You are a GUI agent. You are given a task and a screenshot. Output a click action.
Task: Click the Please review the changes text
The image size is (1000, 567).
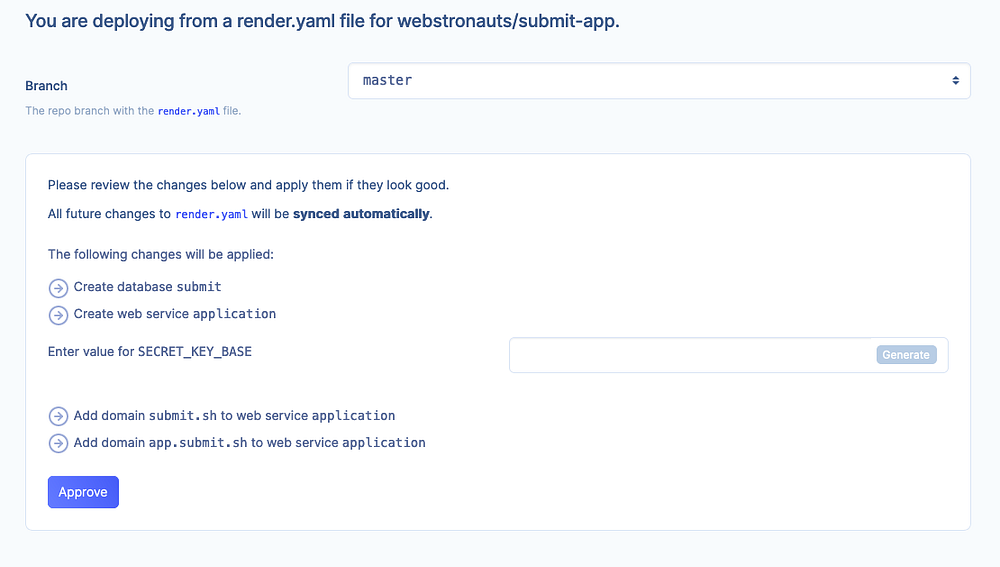(248, 185)
